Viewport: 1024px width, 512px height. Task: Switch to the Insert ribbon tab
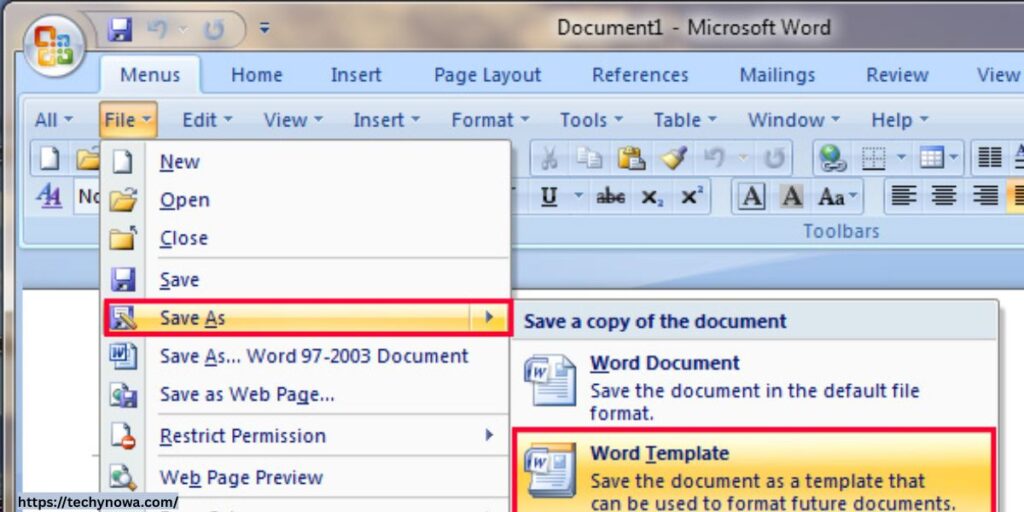tap(356, 75)
